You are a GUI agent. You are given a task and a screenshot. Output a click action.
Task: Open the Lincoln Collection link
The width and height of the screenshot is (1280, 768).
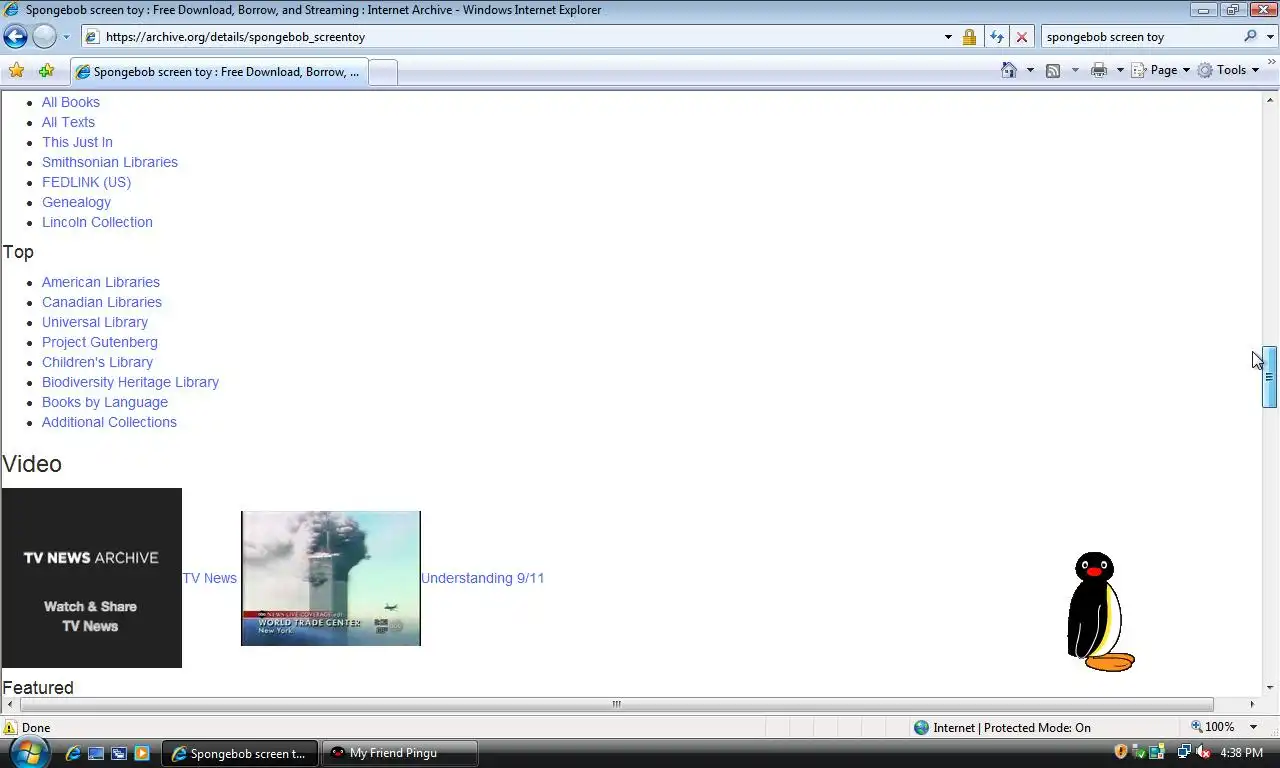point(97,222)
